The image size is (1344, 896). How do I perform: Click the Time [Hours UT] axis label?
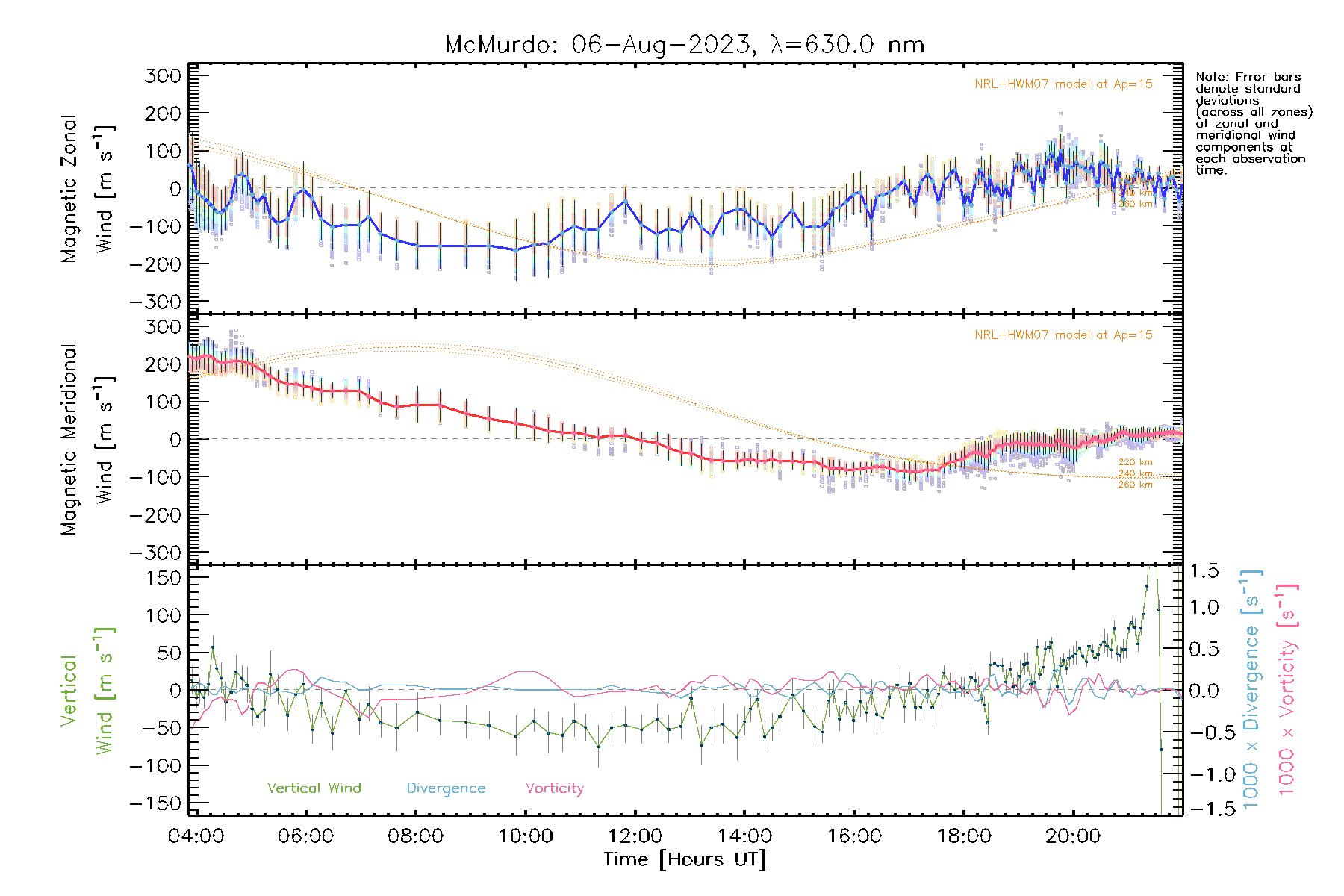tap(685, 860)
